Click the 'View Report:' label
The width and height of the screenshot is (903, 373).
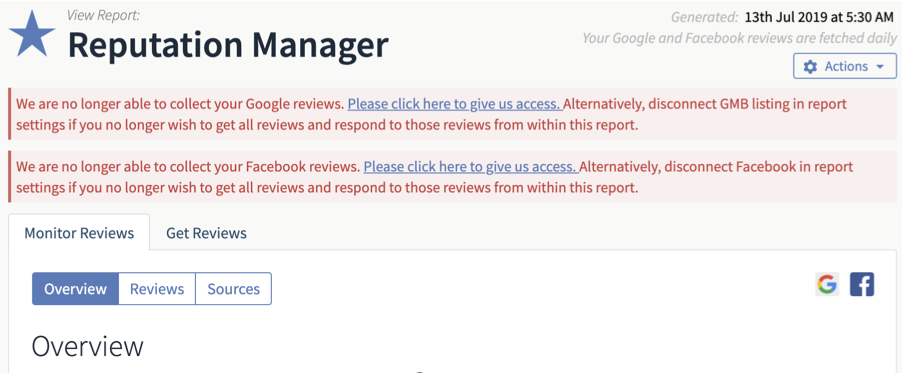pyautogui.click(x=104, y=16)
